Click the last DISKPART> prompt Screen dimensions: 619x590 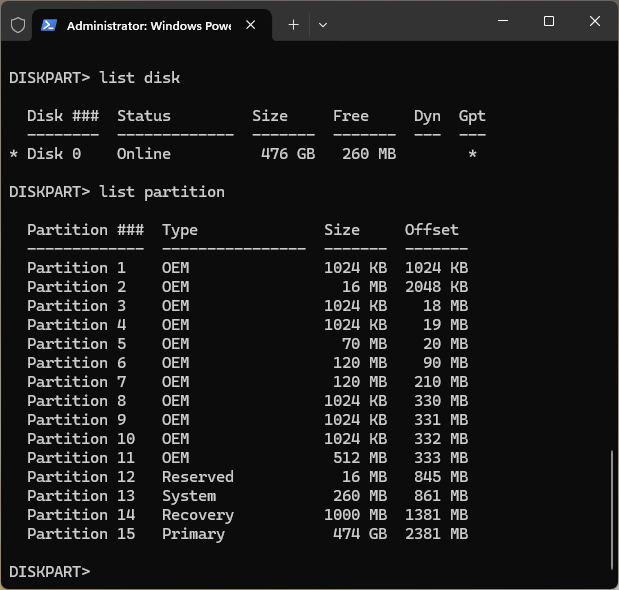tap(49, 572)
